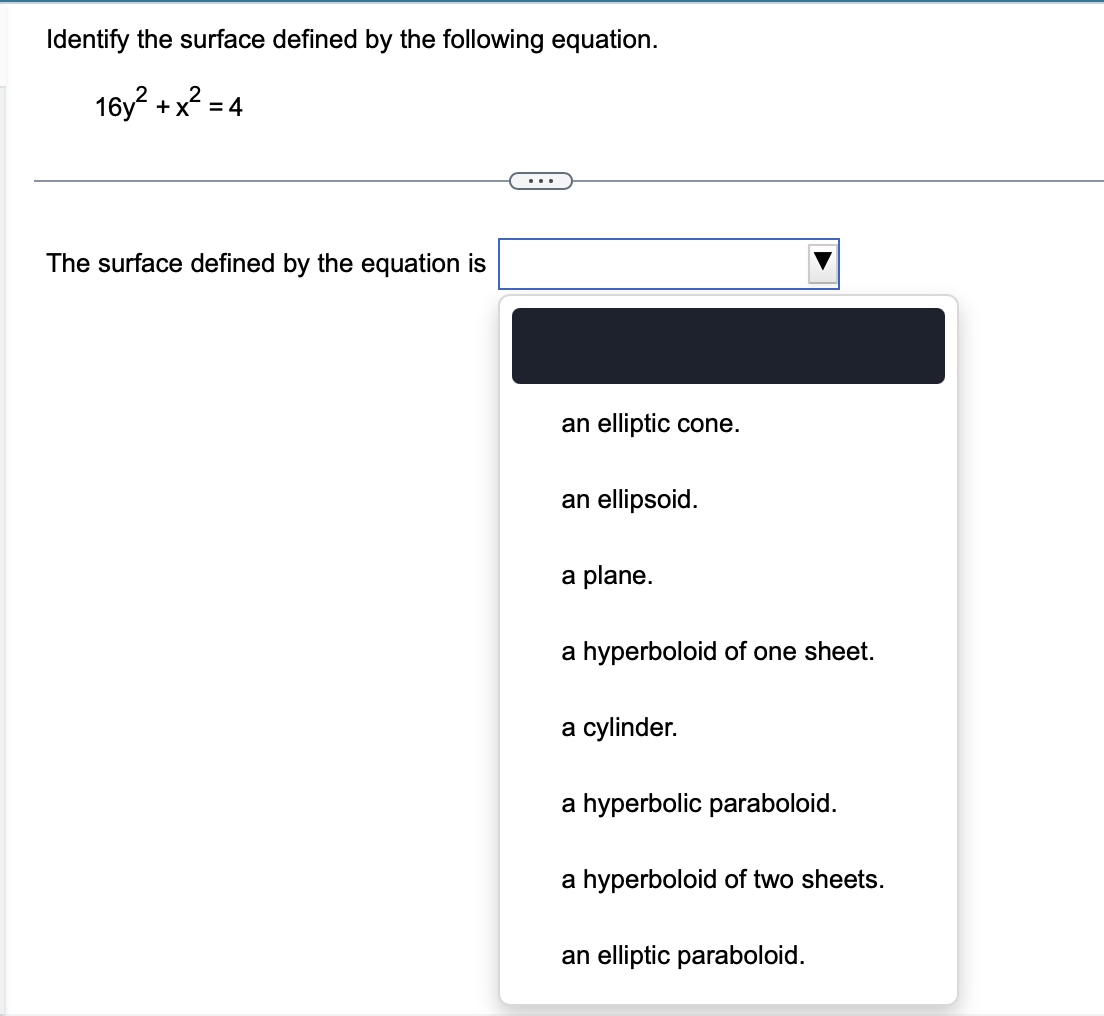This screenshot has width=1104, height=1016.
Task: Choose 'an ellipsoid.' option
Action: click(629, 500)
